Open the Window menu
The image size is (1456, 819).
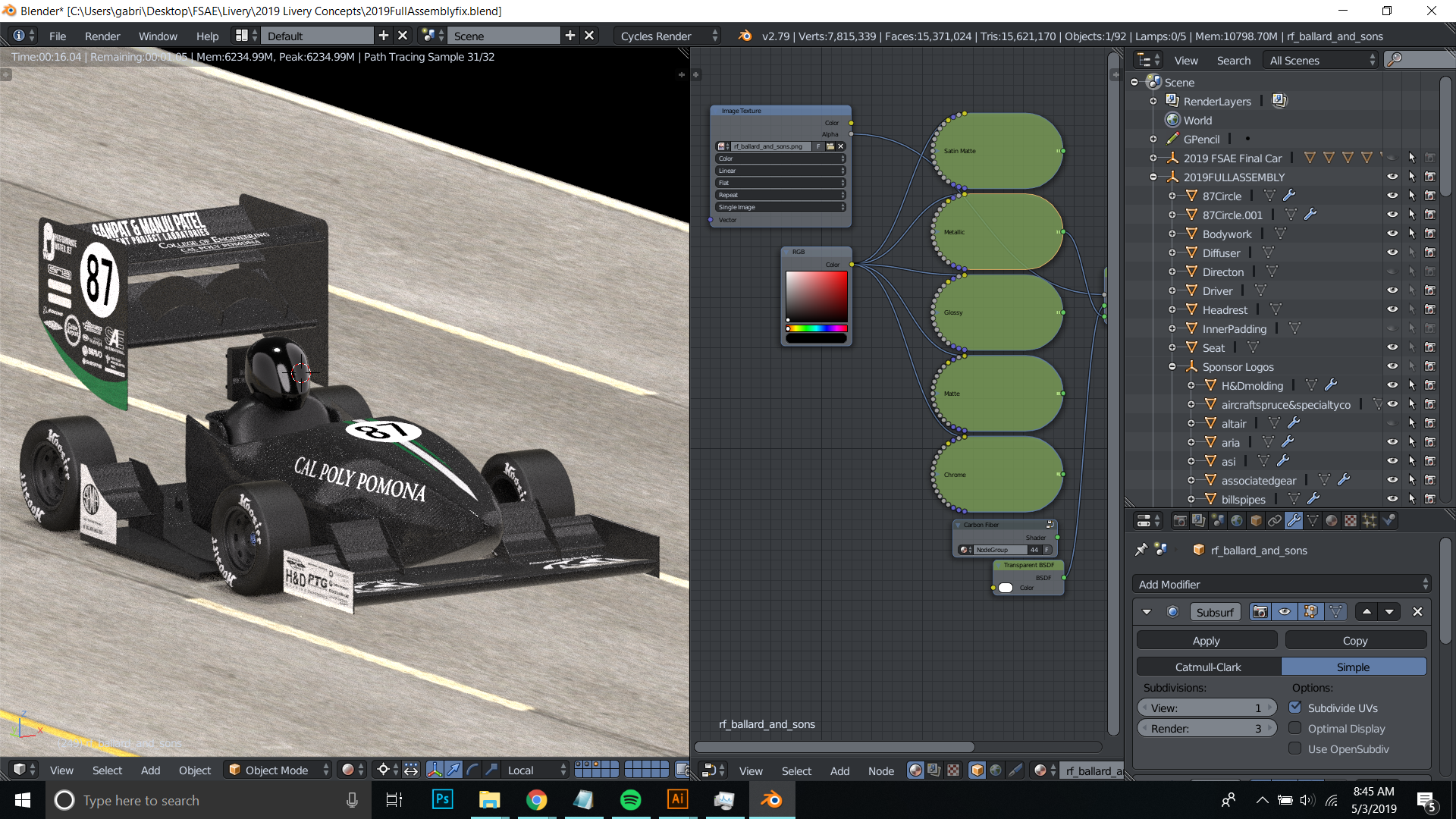click(158, 36)
